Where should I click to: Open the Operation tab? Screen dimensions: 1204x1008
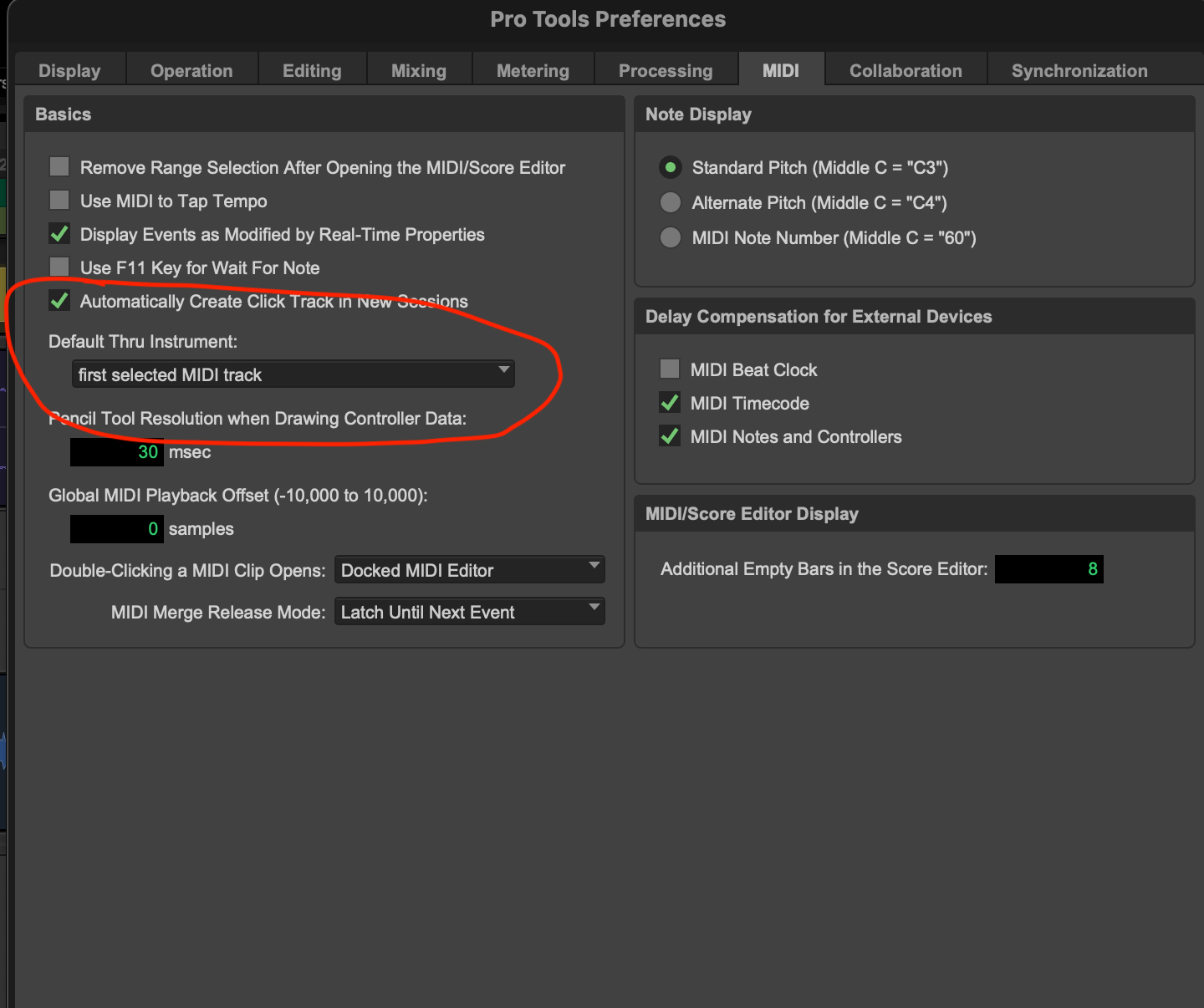pyautogui.click(x=191, y=70)
